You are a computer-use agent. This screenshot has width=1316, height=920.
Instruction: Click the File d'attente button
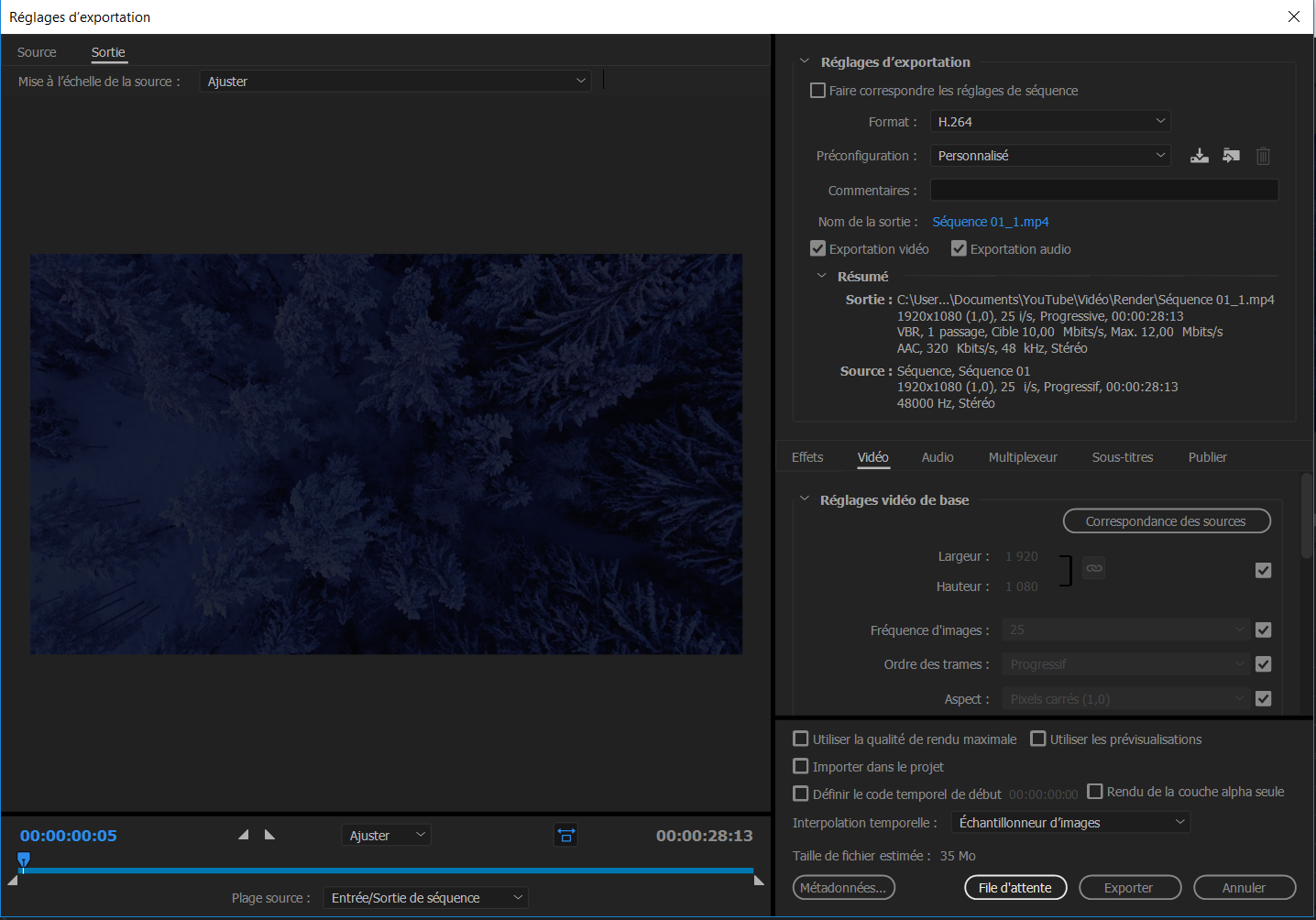[1015, 887]
